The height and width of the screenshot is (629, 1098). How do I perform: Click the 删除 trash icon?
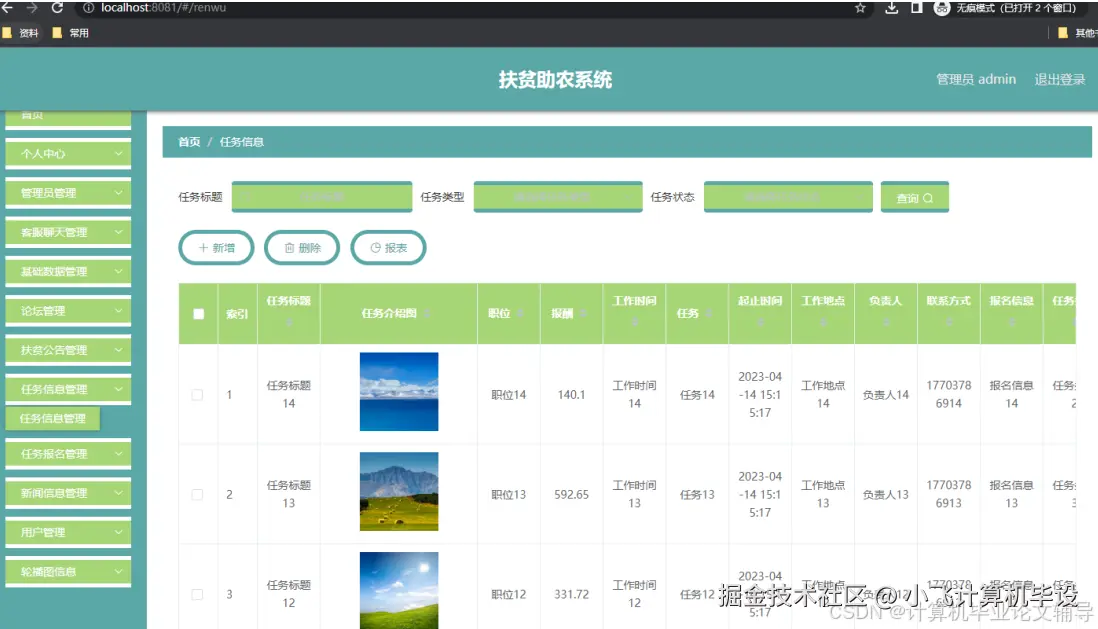point(289,246)
